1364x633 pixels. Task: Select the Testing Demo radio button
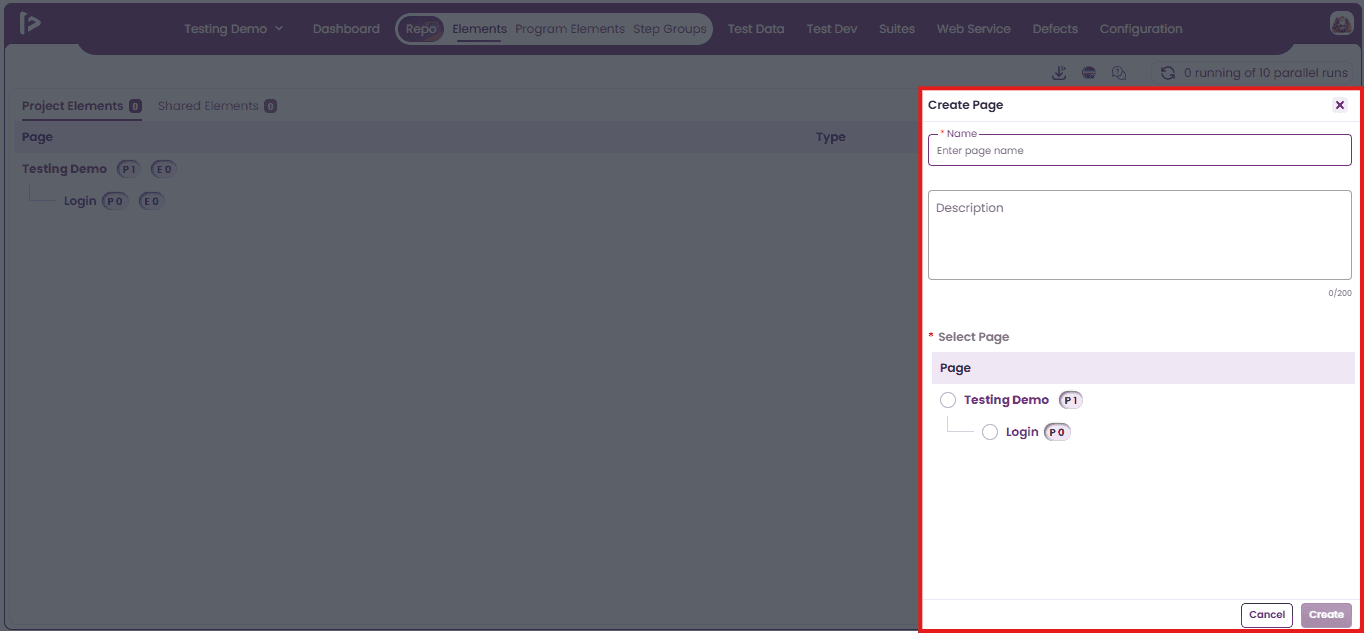948,400
